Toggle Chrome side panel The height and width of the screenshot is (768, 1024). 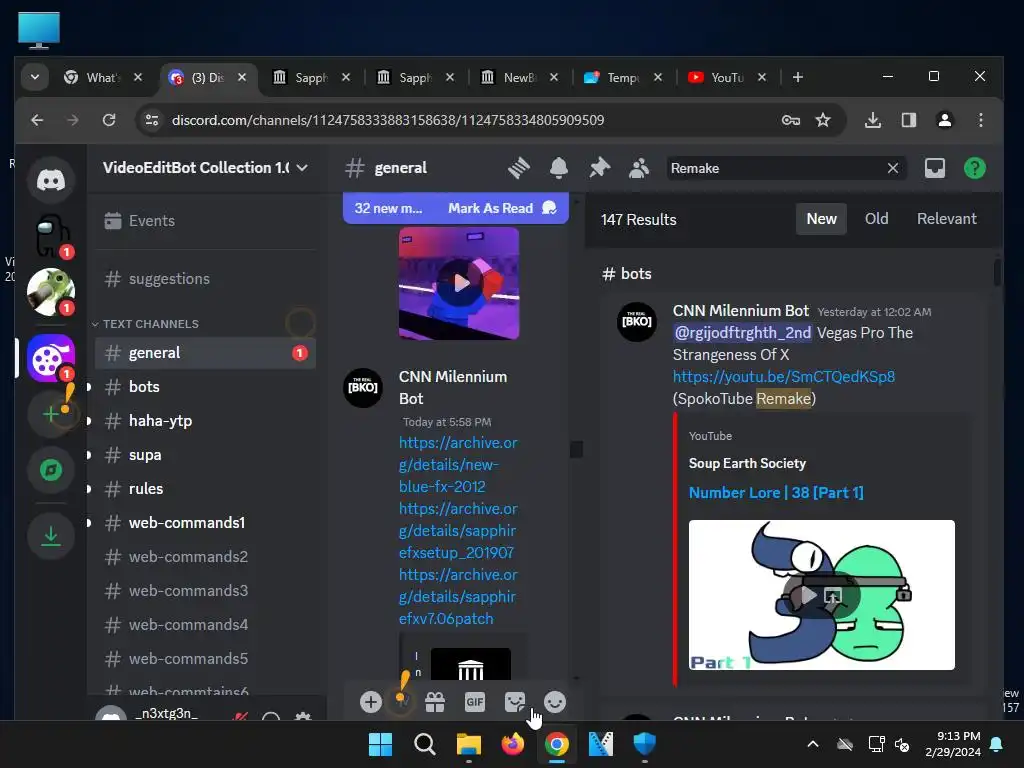coord(908,120)
